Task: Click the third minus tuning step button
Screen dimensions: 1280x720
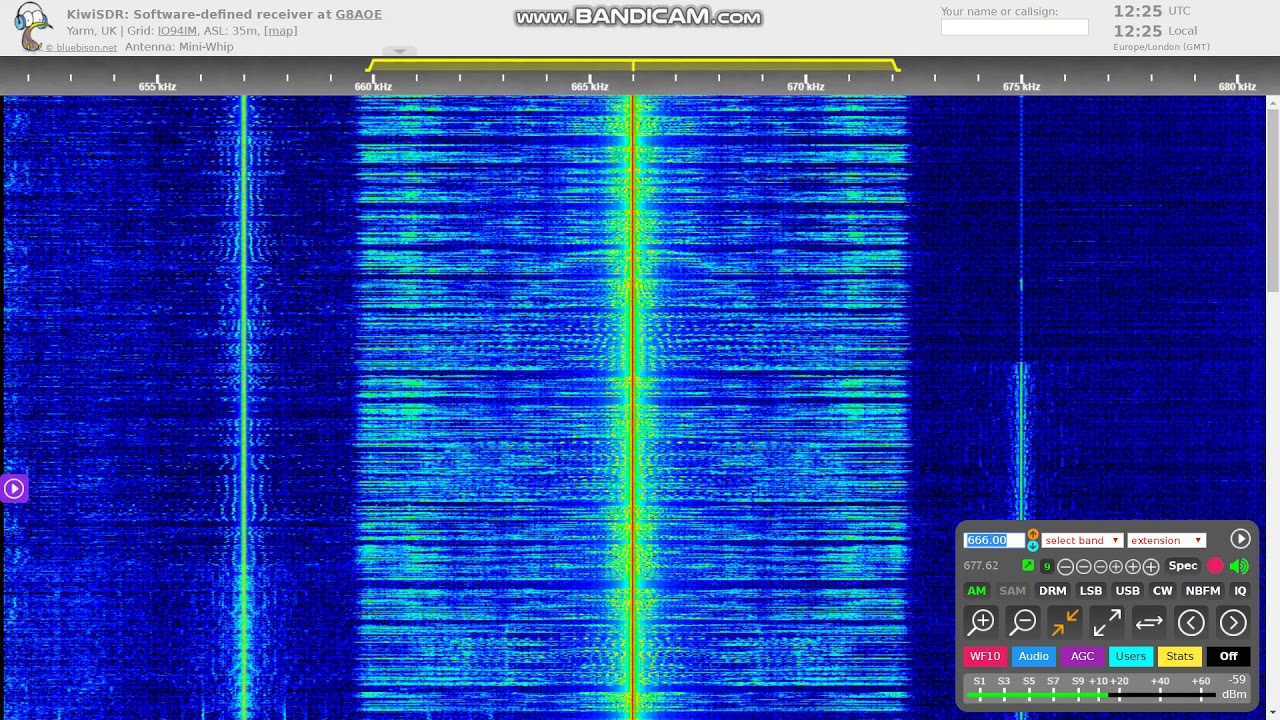Action: (x=1099, y=567)
